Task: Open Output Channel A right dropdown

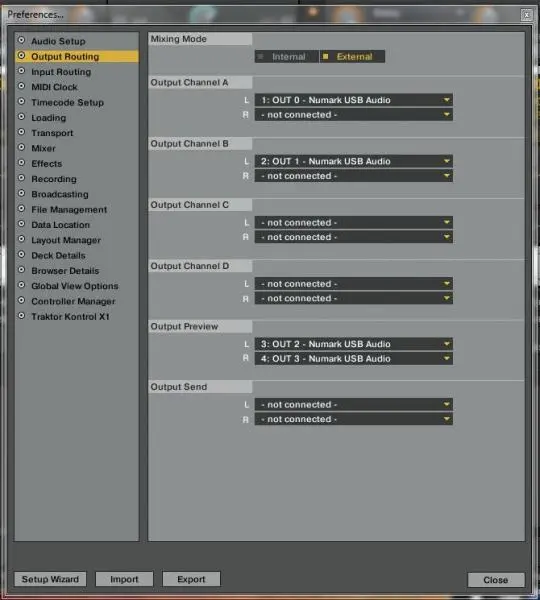Action: (x=354, y=114)
